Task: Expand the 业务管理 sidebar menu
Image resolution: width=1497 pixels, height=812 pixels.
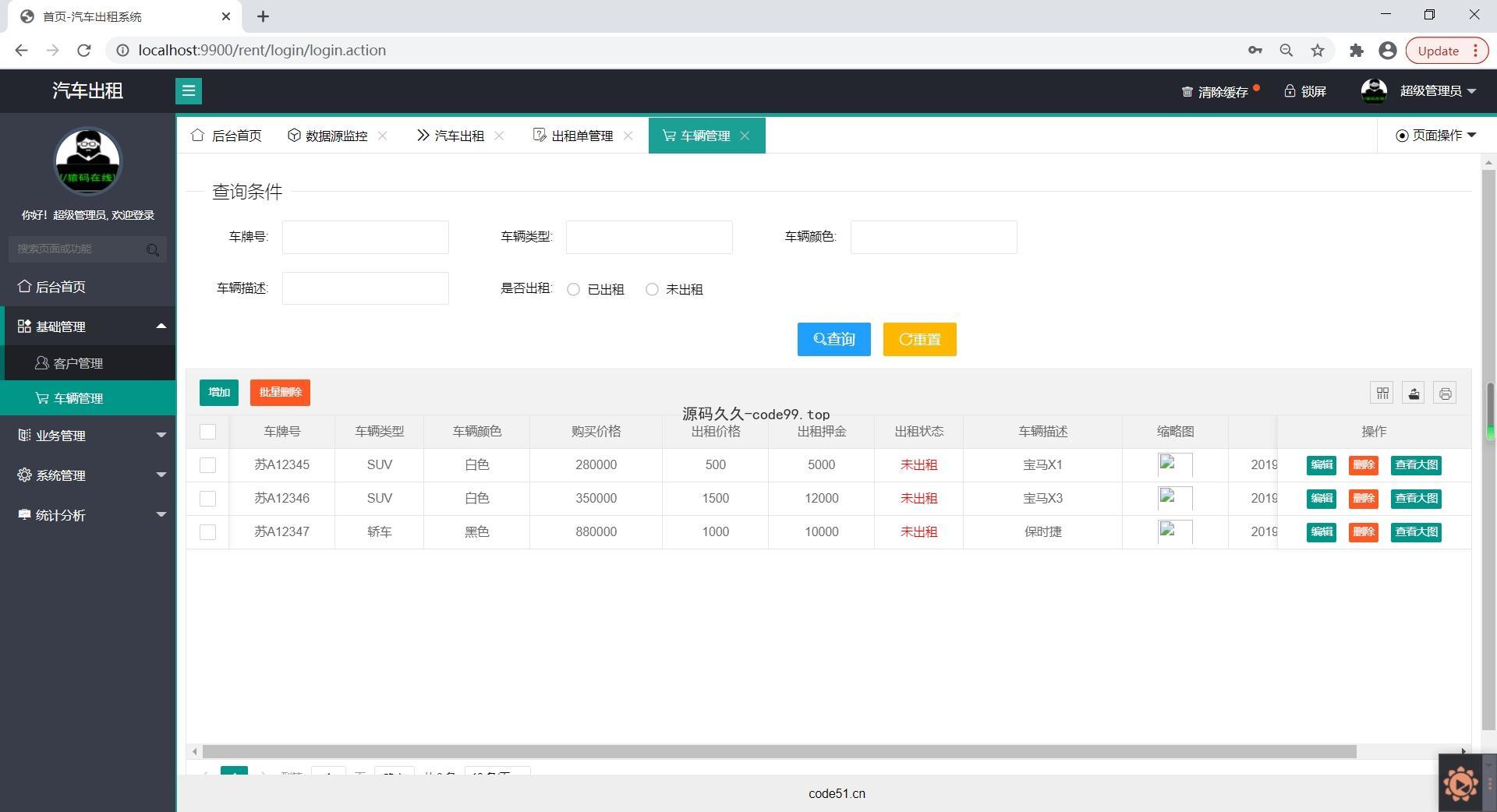Action: coord(88,436)
